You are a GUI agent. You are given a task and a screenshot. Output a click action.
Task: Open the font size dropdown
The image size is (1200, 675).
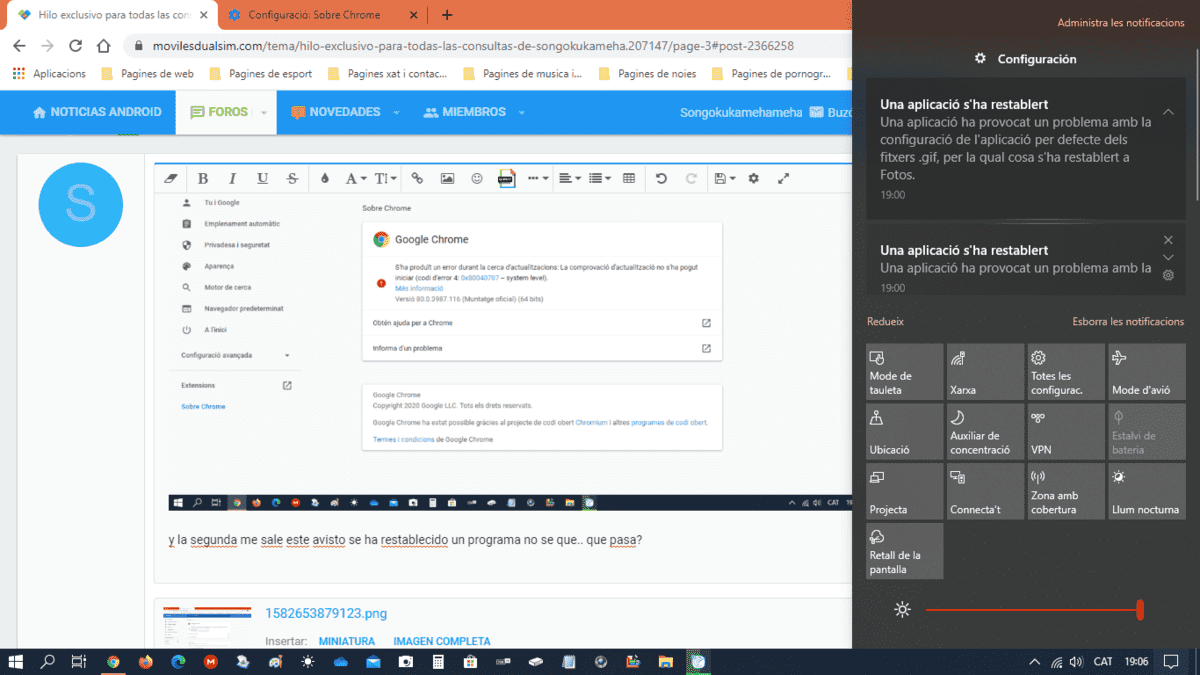(386, 178)
